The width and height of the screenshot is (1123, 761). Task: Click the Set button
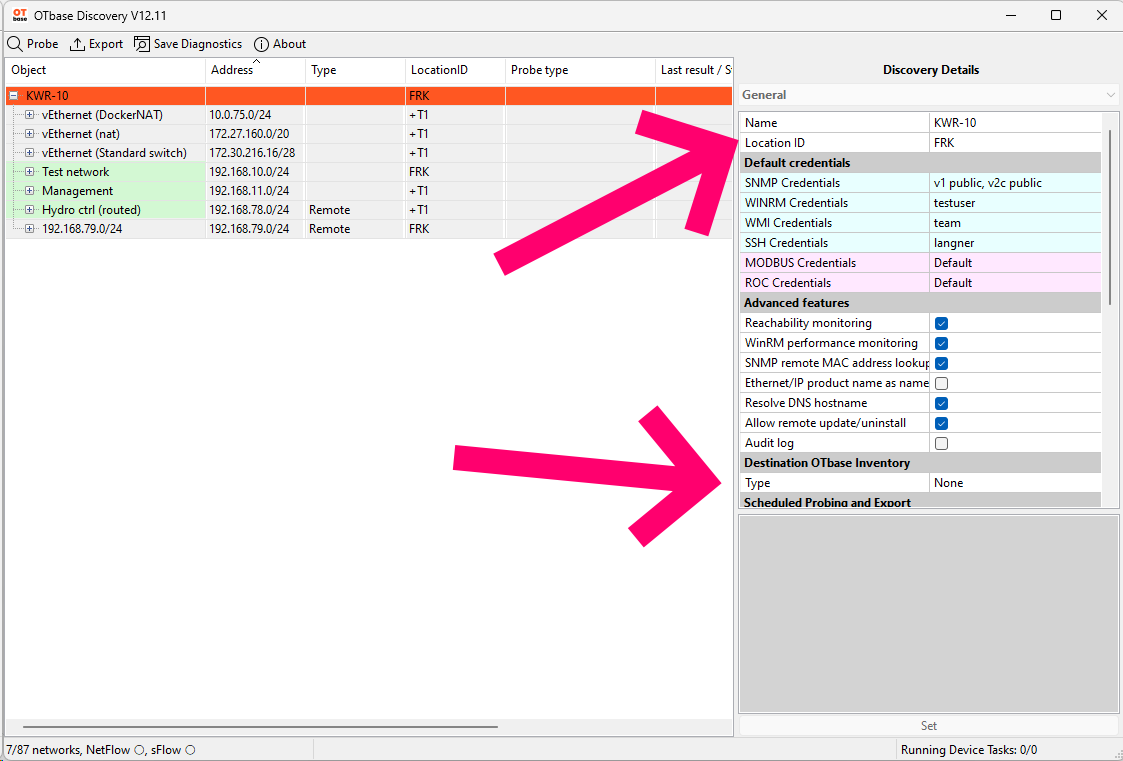click(x=929, y=726)
